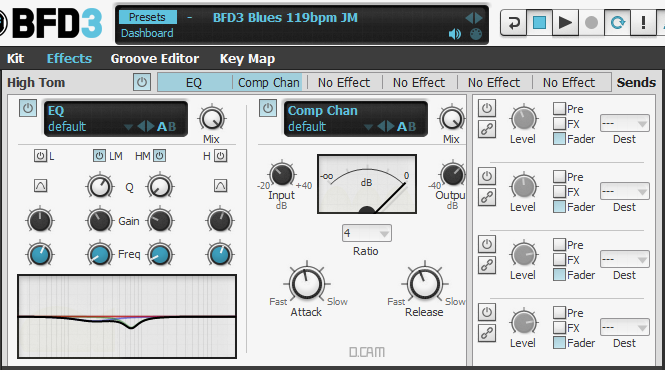665x370 pixels.
Task: Open the first send Dest dropdown
Action: 624,123
